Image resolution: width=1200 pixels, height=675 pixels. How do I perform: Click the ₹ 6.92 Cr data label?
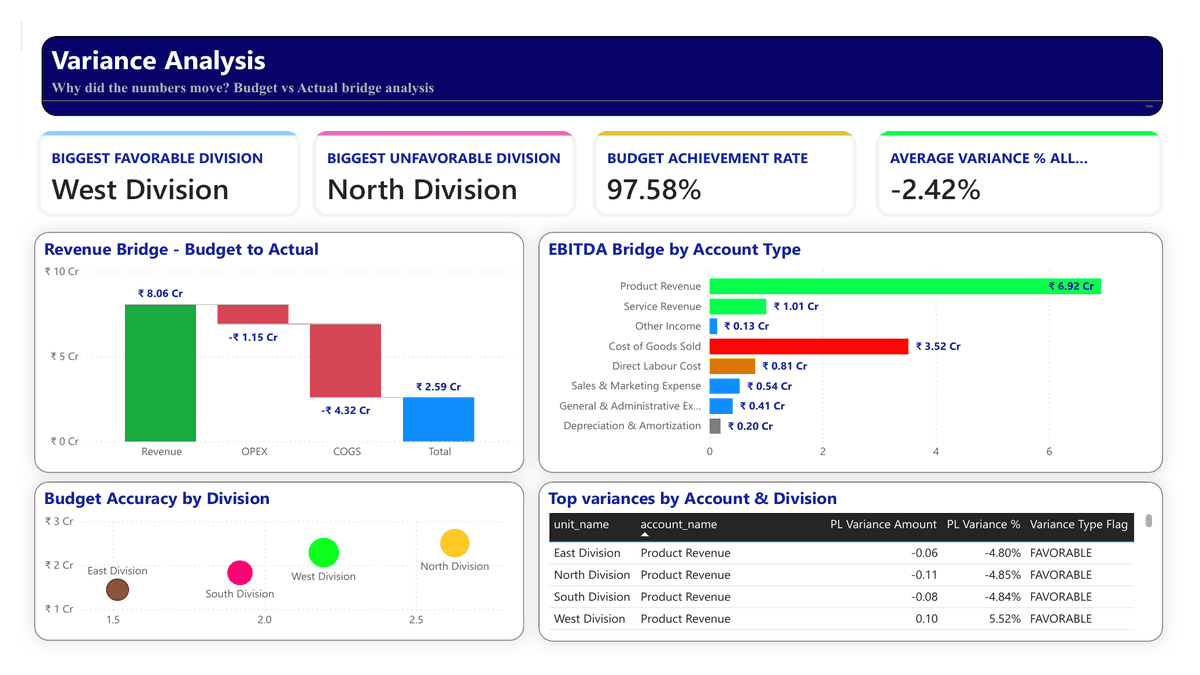coord(1071,286)
